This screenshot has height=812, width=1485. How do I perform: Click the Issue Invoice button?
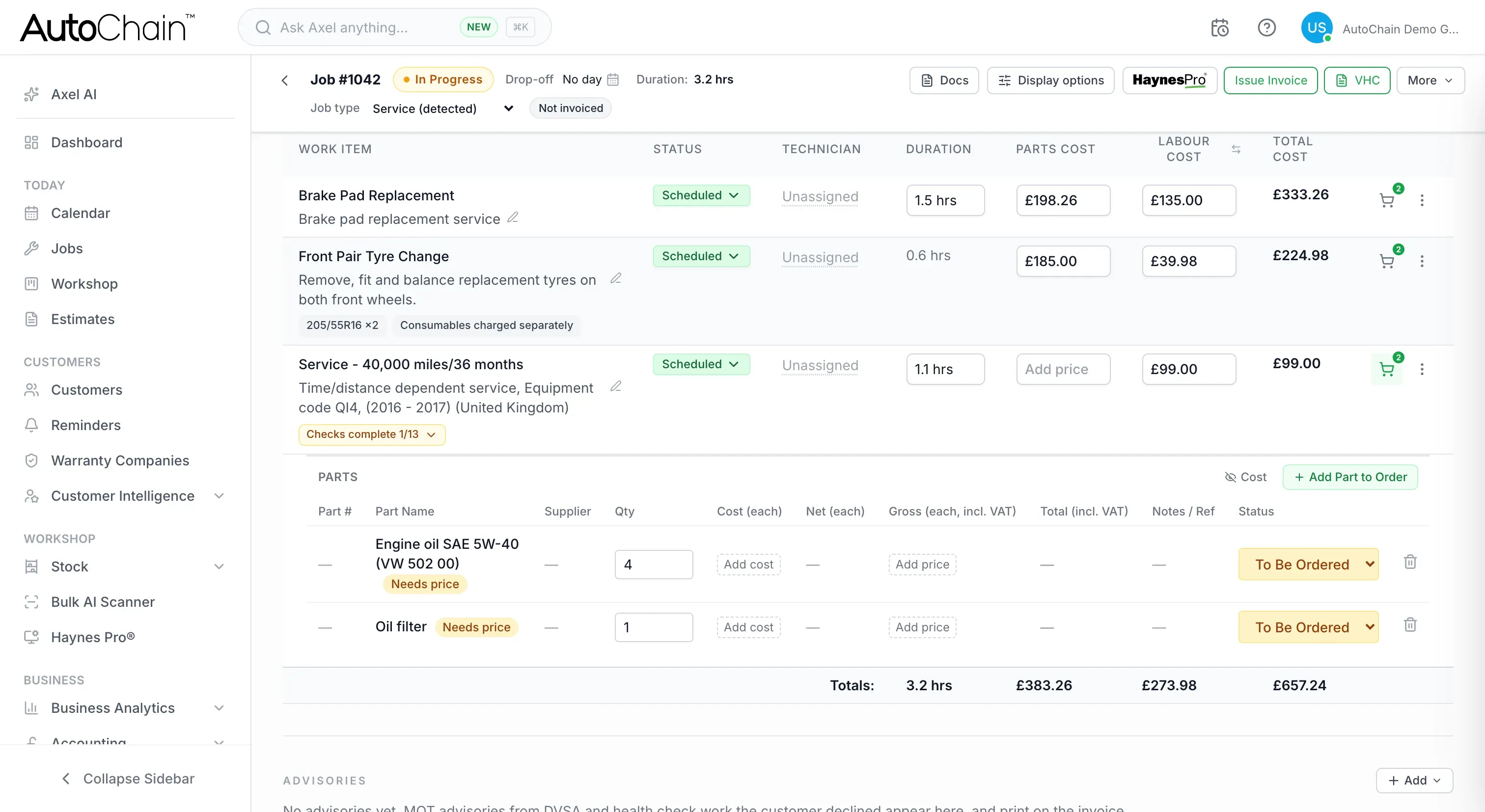pos(1270,80)
